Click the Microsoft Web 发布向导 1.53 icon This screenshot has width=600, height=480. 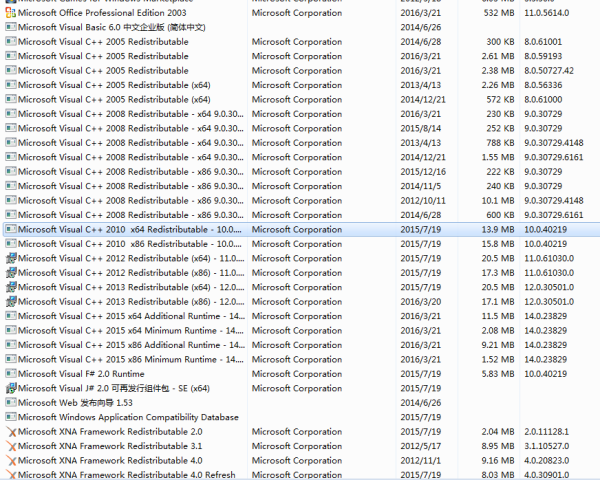11,403
